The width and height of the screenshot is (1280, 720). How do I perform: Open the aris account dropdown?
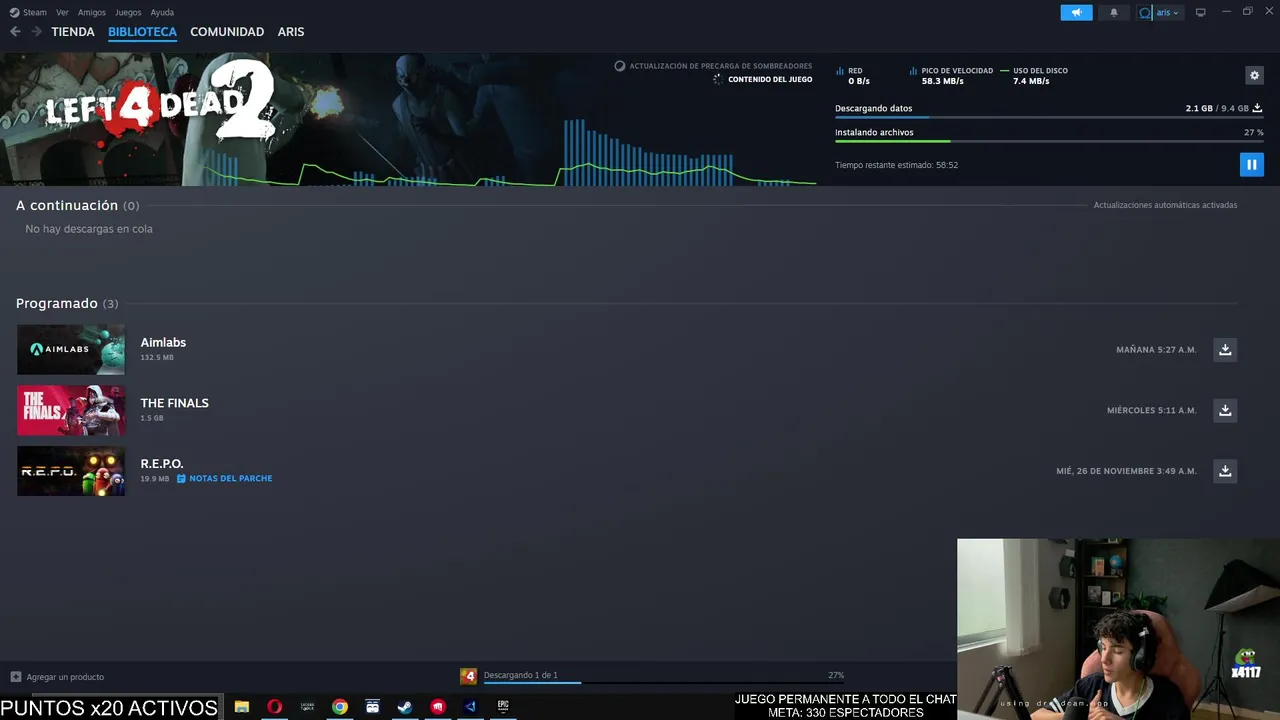click(1160, 12)
